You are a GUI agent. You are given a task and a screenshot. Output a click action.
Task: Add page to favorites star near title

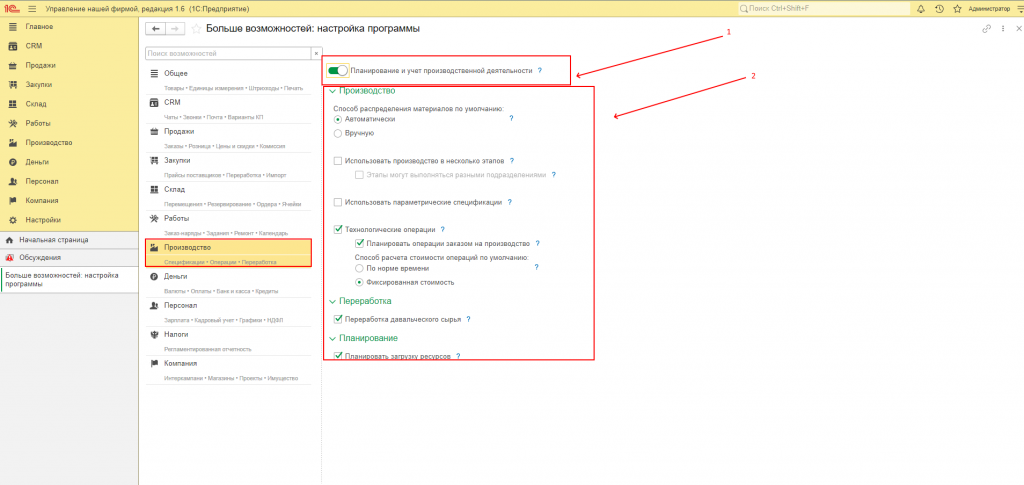(196, 29)
